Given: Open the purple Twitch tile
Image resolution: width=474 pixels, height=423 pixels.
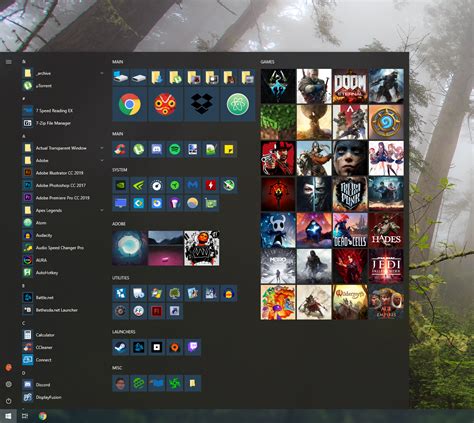Looking at the screenshot, I should tap(193, 347).
